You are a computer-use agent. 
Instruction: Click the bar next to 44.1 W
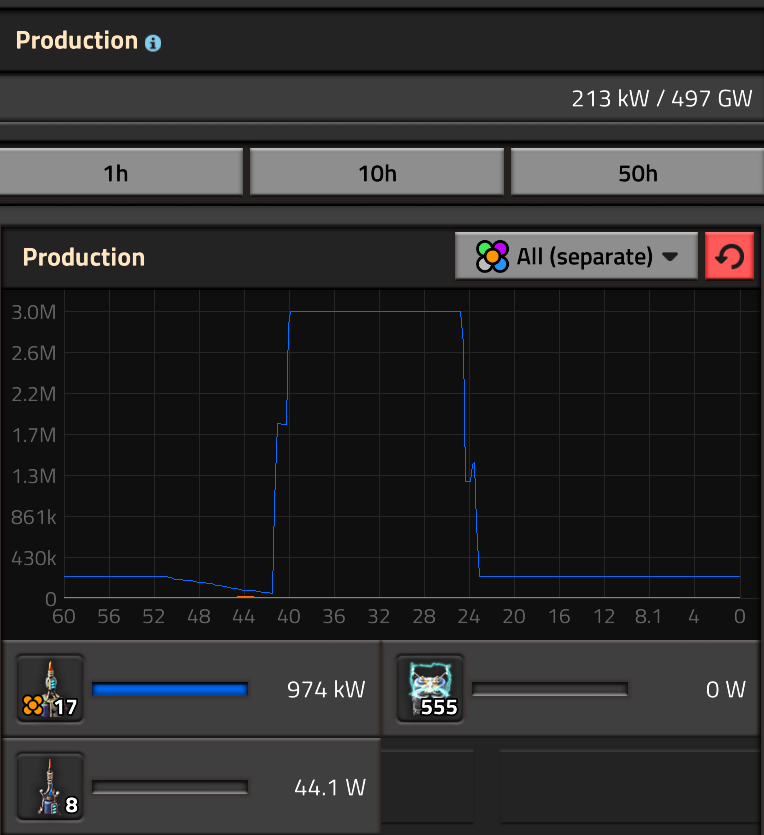pyautogui.click(x=170, y=787)
